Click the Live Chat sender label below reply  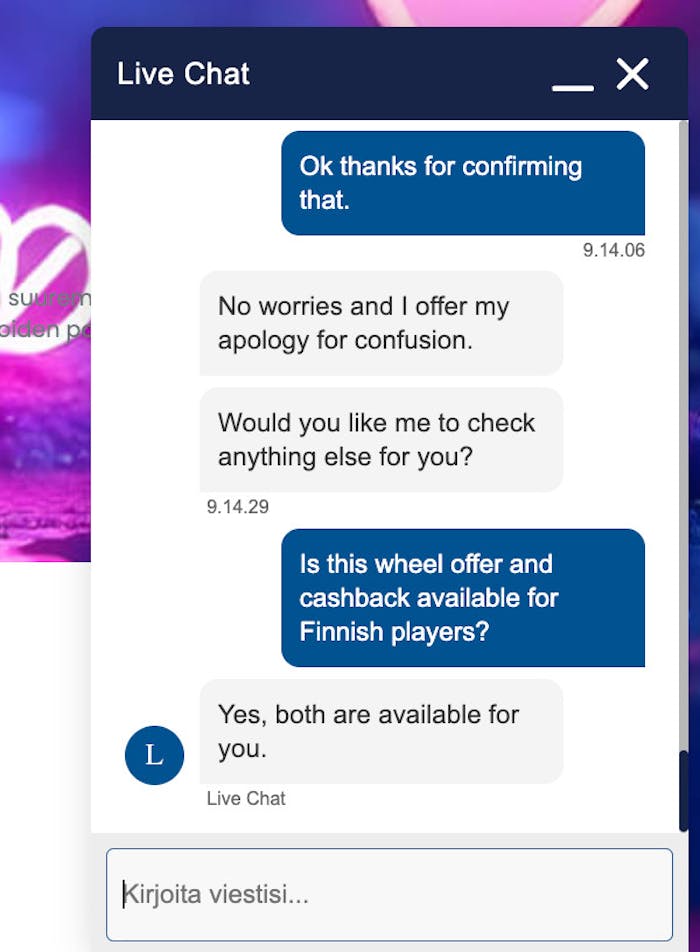tap(246, 798)
